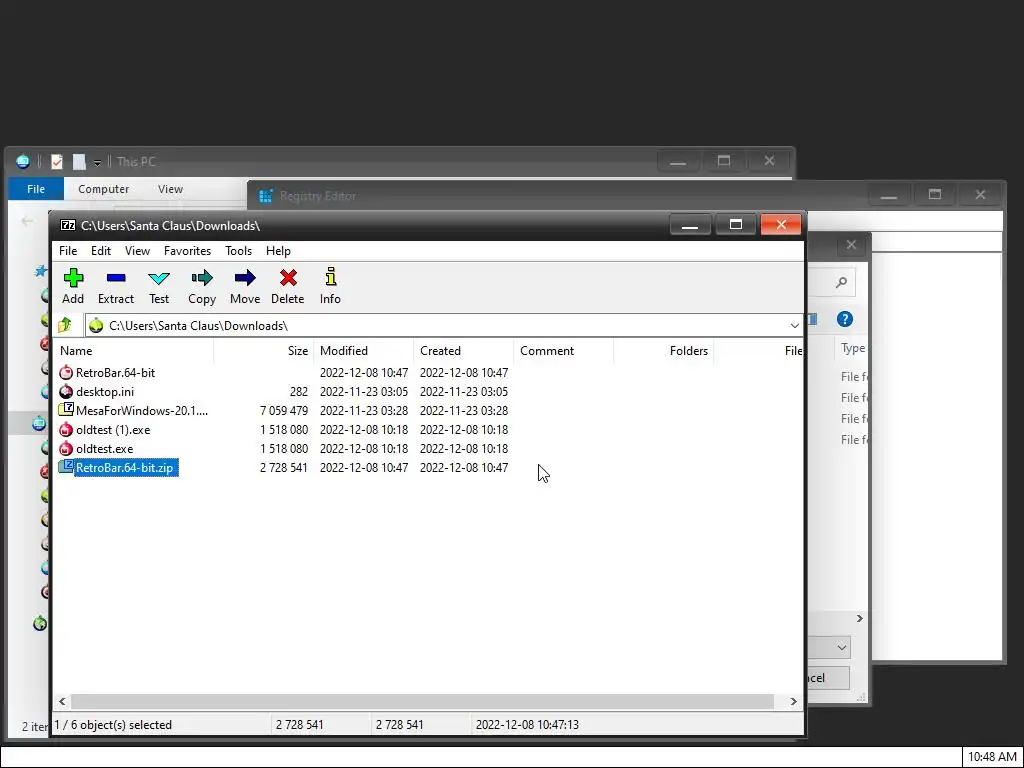Click 7-Zip title bar app icon
The width and height of the screenshot is (1024, 768).
(x=68, y=225)
